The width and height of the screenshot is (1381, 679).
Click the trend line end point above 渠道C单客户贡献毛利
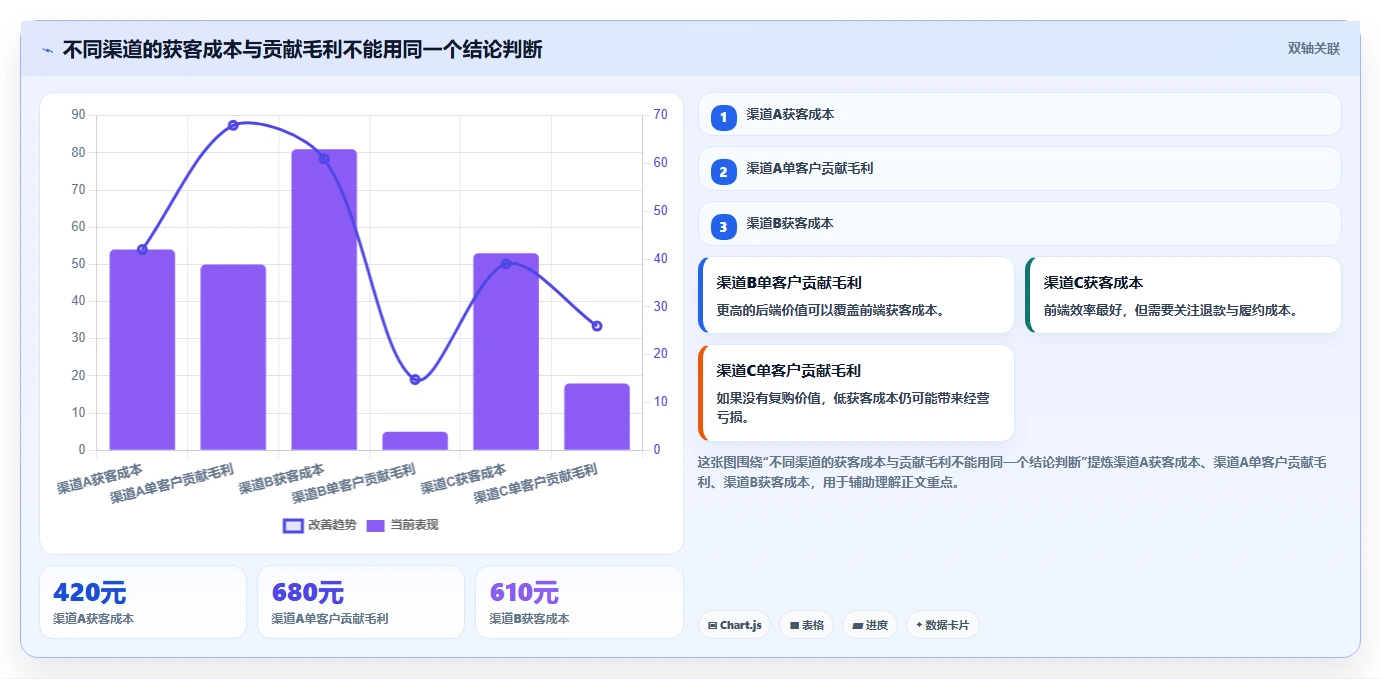point(597,326)
